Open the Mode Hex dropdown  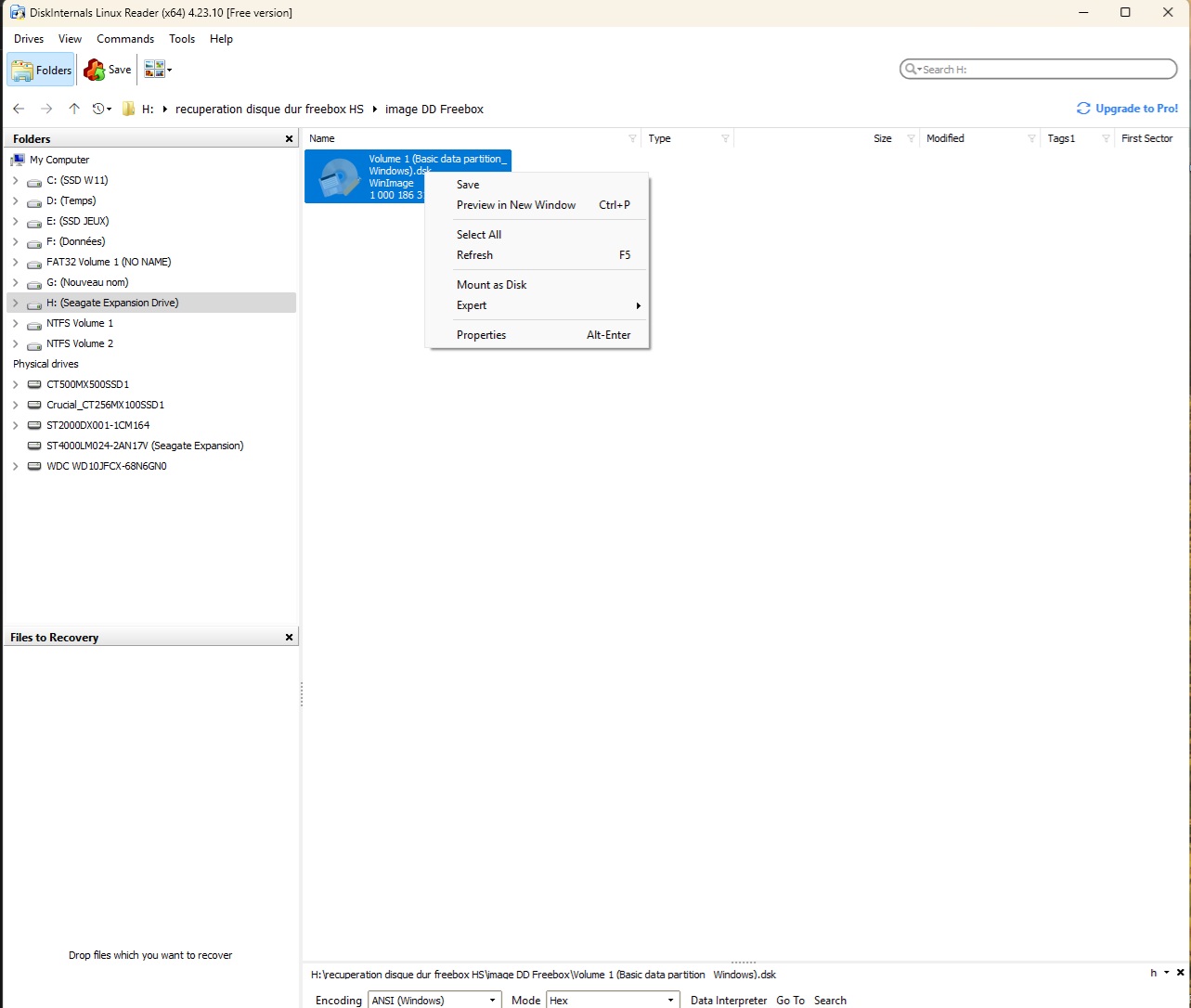[613, 1000]
